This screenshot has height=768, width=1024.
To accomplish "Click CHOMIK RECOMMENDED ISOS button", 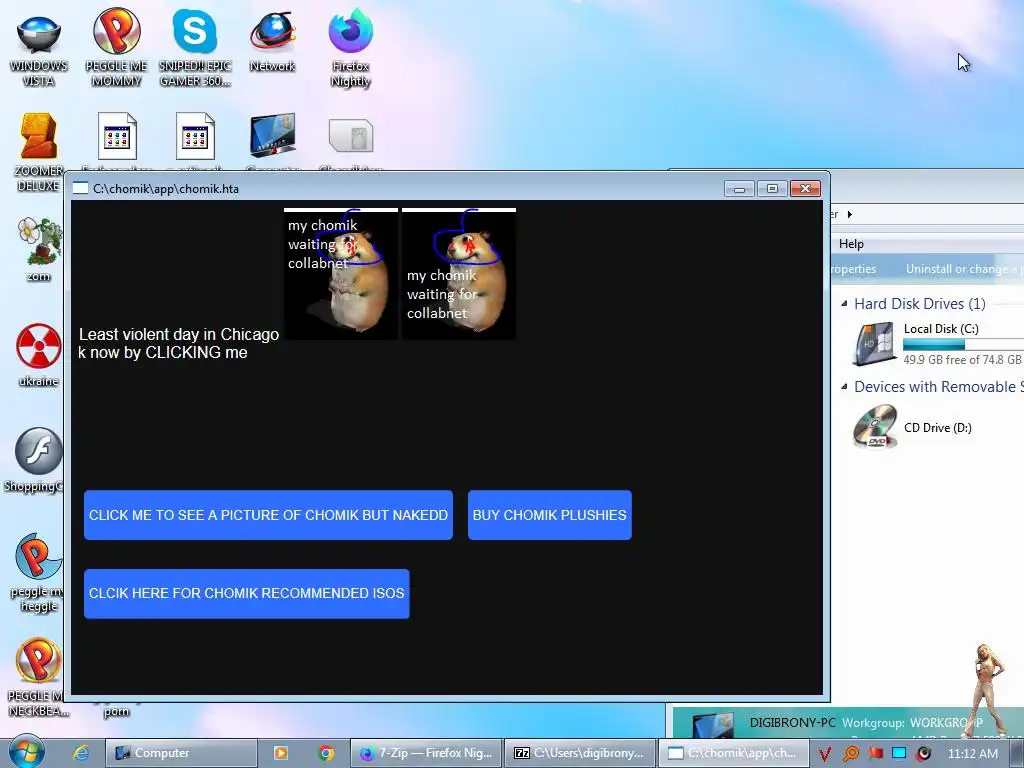I will click(x=247, y=594).
